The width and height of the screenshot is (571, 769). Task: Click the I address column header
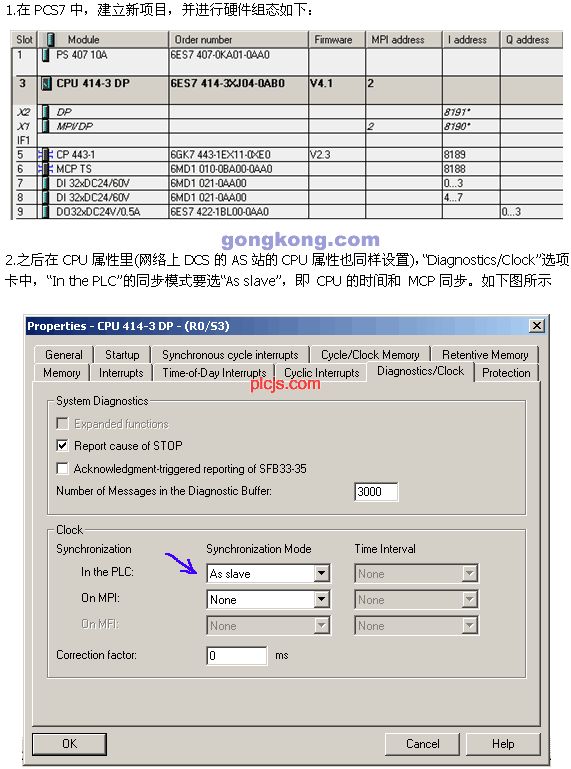pos(471,40)
